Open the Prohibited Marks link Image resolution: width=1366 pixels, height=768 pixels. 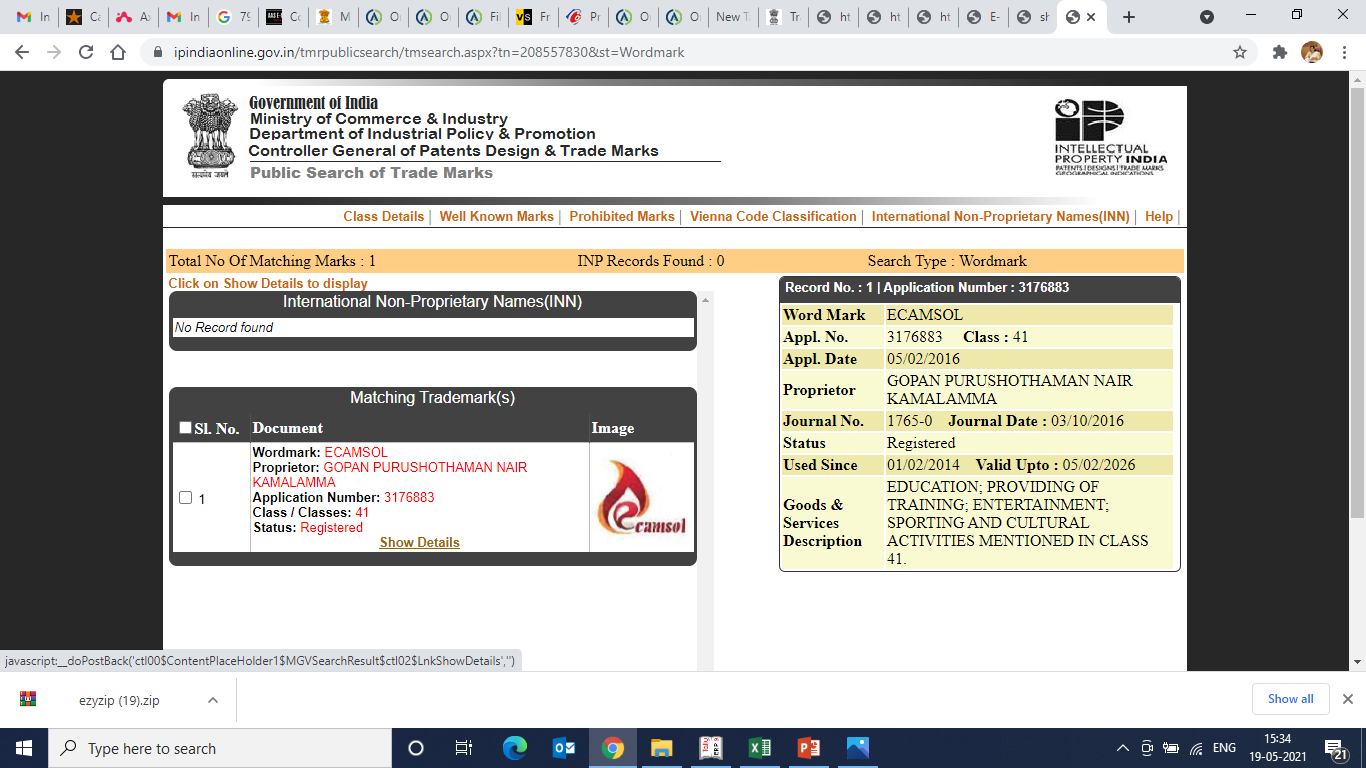[x=622, y=216]
